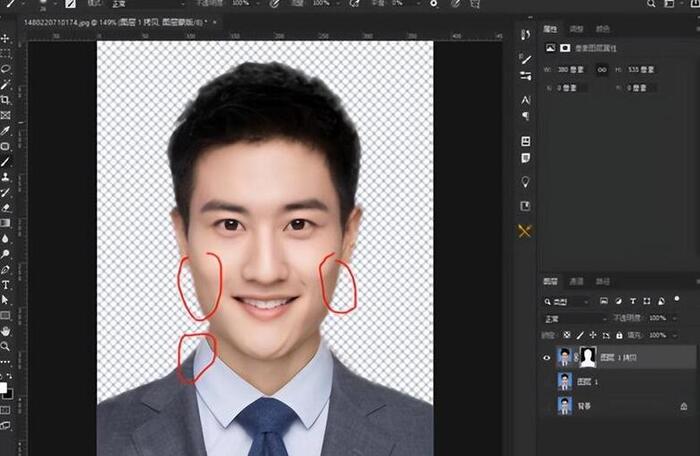Open the Character panel icon in collapsed dock
This screenshot has width=700, height=456.
(525, 100)
